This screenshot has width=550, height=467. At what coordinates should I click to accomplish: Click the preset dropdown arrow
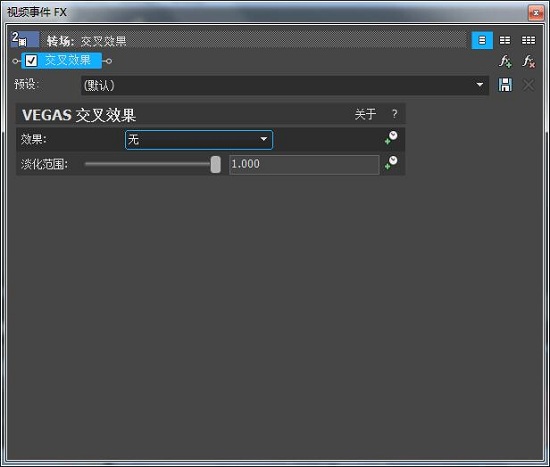click(x=479, y=85)
